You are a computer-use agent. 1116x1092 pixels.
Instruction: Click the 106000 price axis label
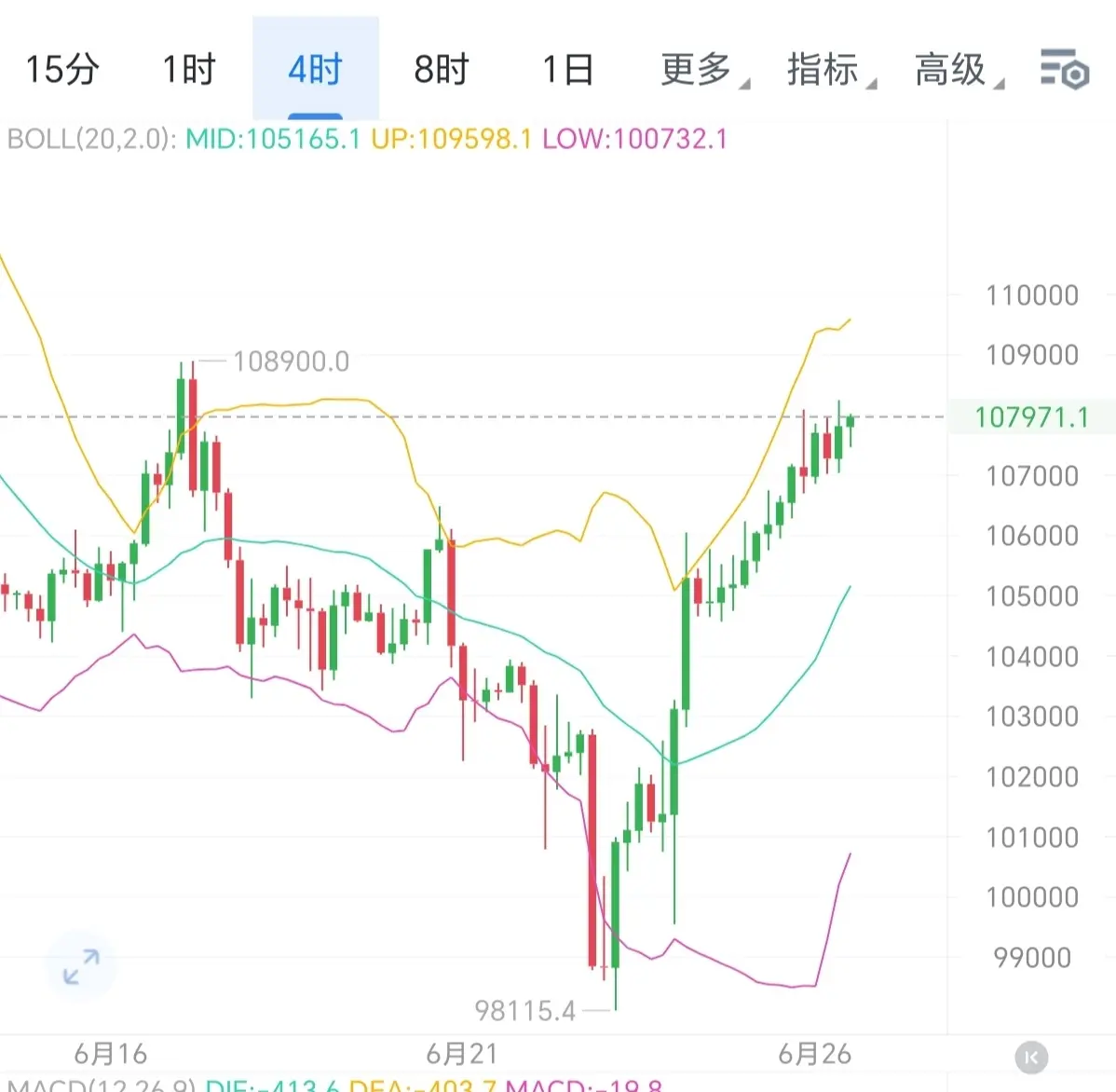(x=1032, y=536)
